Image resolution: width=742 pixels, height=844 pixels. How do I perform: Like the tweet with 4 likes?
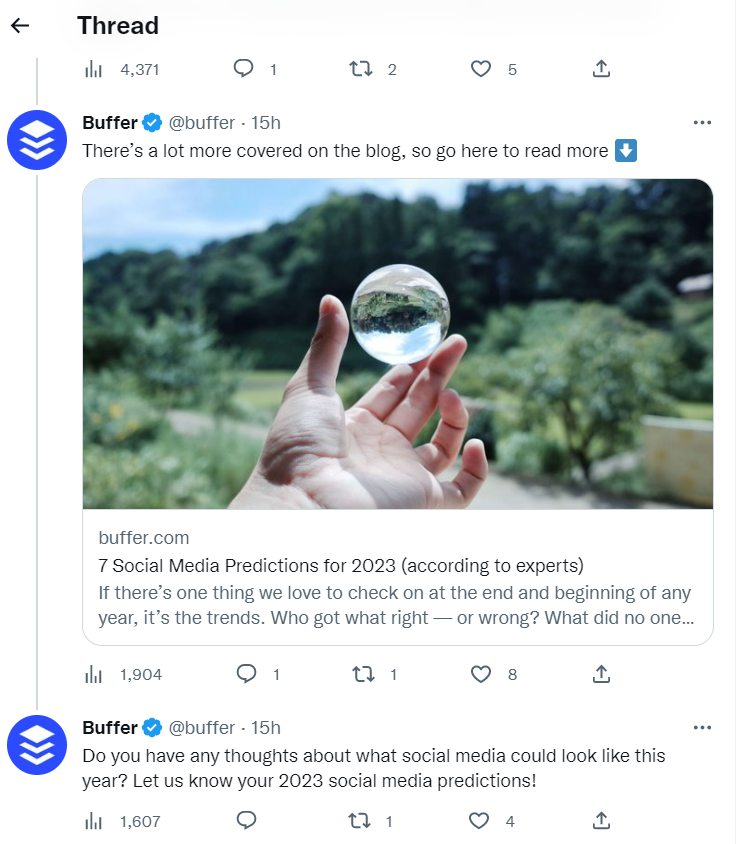coord(481,821)
